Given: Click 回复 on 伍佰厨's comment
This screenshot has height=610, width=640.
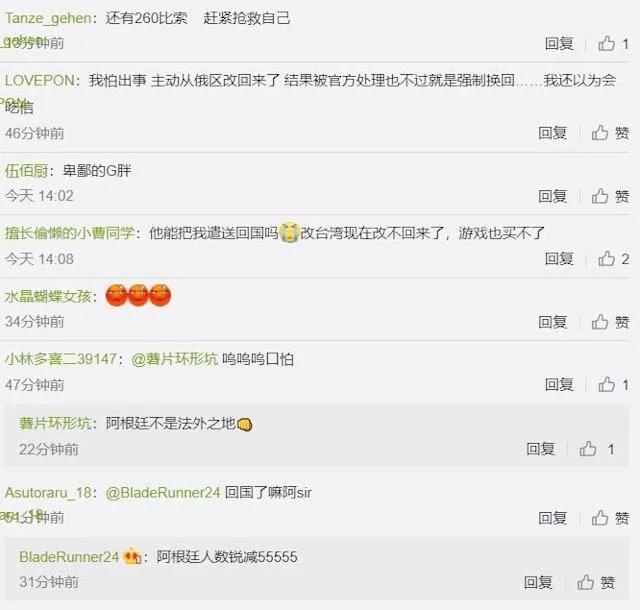Looking at the screenshot, I should pos(552,196).
